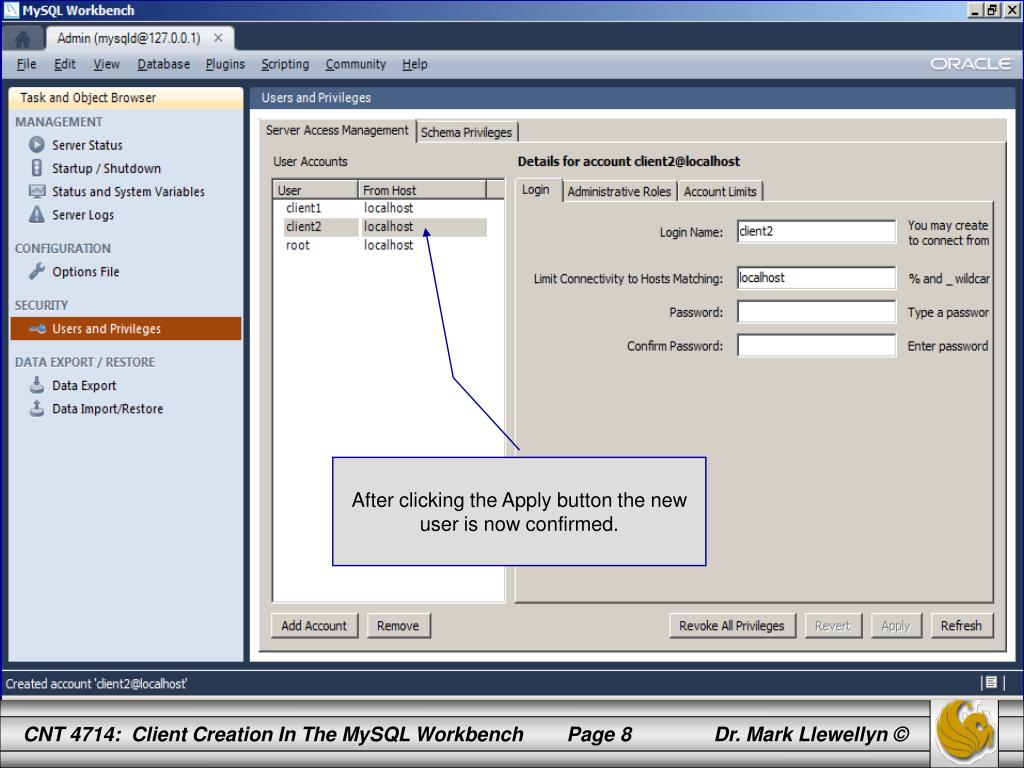Screen dimensions: 1024x768
Task: Select the Login tab
Action: pos(536,189)
